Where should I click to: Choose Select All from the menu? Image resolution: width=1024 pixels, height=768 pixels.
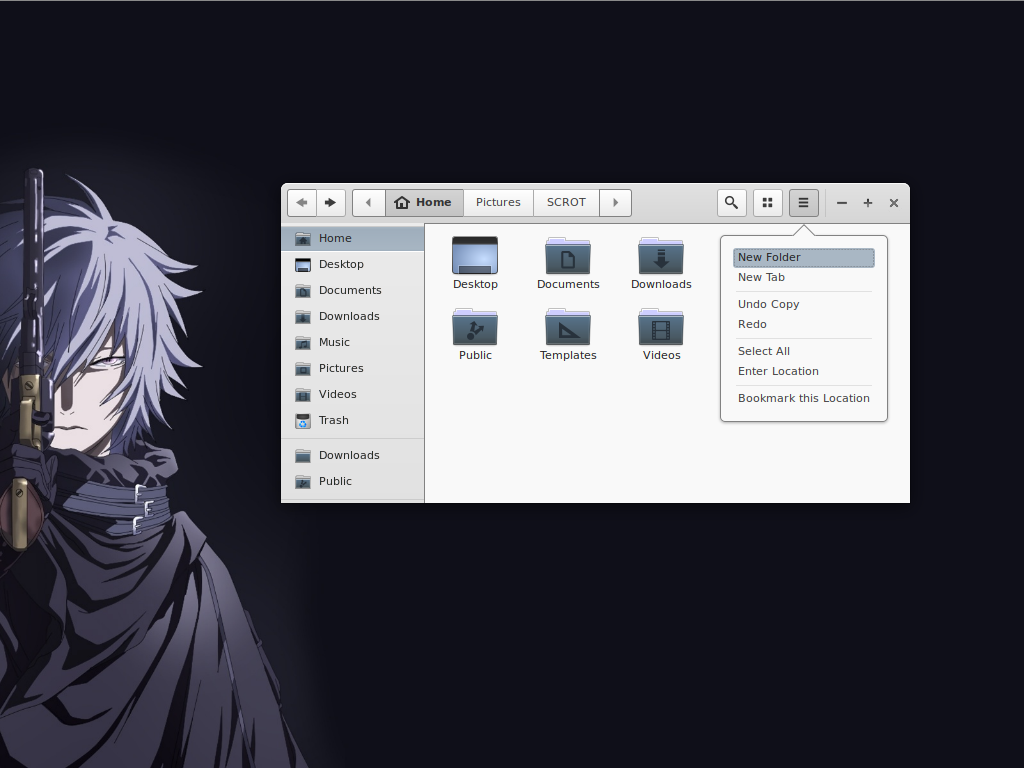804,351
